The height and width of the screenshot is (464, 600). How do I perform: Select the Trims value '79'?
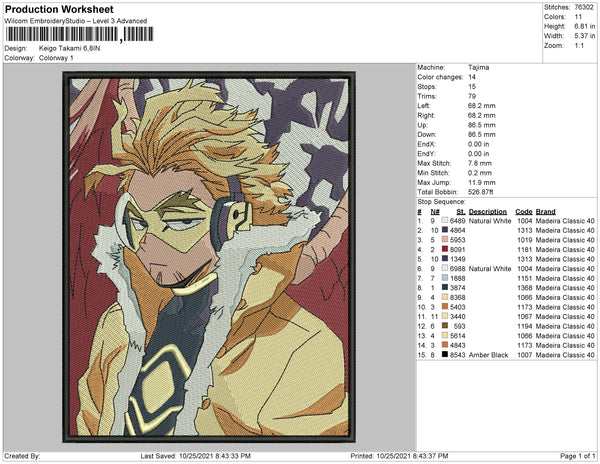pos(472,96)
